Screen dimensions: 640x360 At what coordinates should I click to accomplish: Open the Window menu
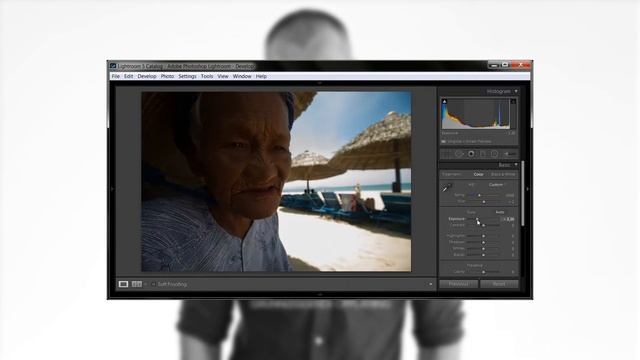pyautogui.click(x=242, y=76)
